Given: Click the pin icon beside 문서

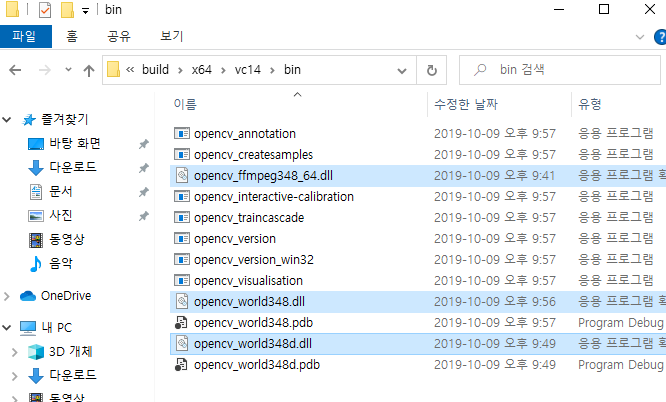Looking at the screenshot, I should pyautogui.click(x=144, y=193).
